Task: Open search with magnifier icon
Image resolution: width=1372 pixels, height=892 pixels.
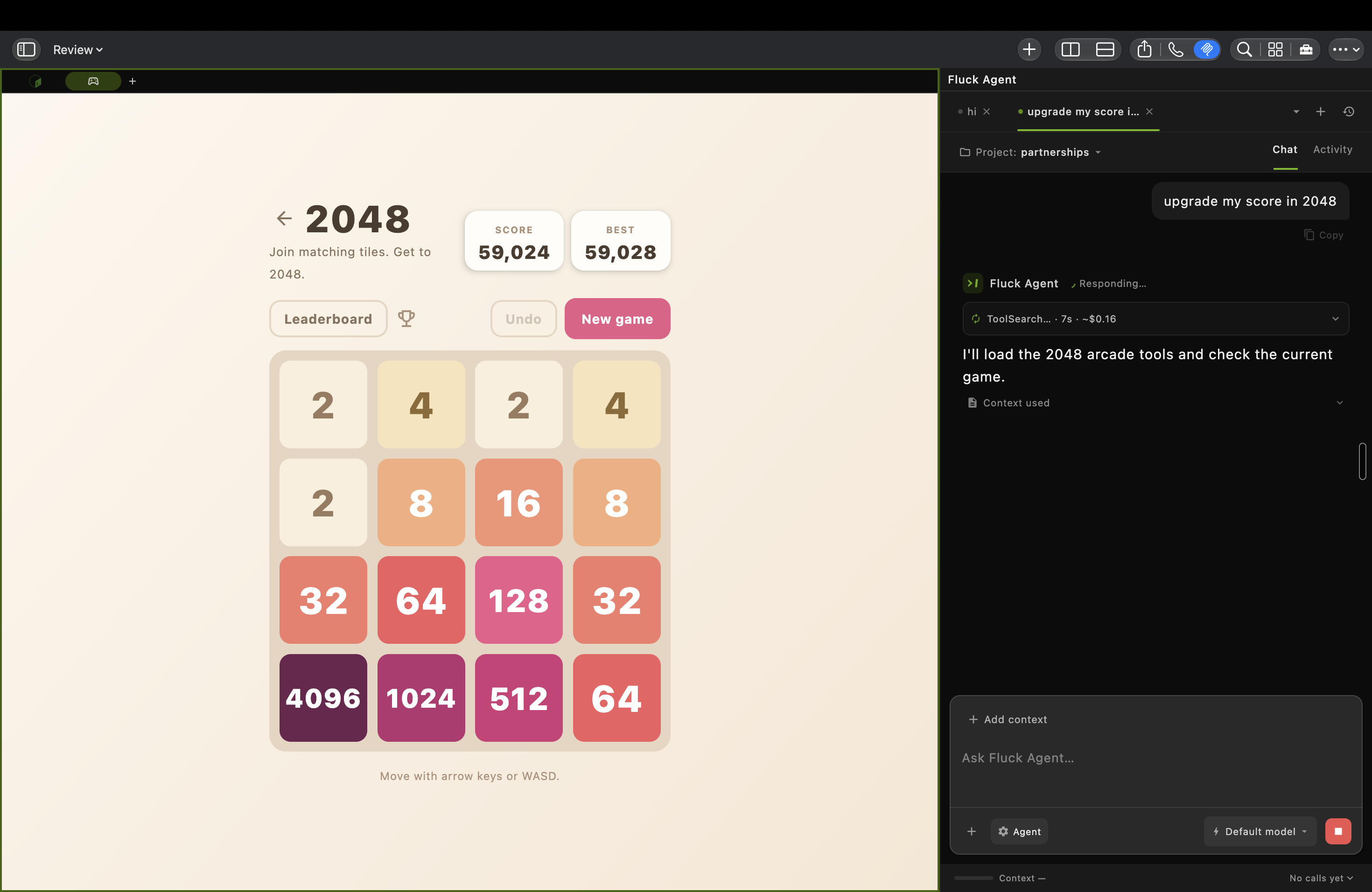Action: click(x=1244, y=49)
